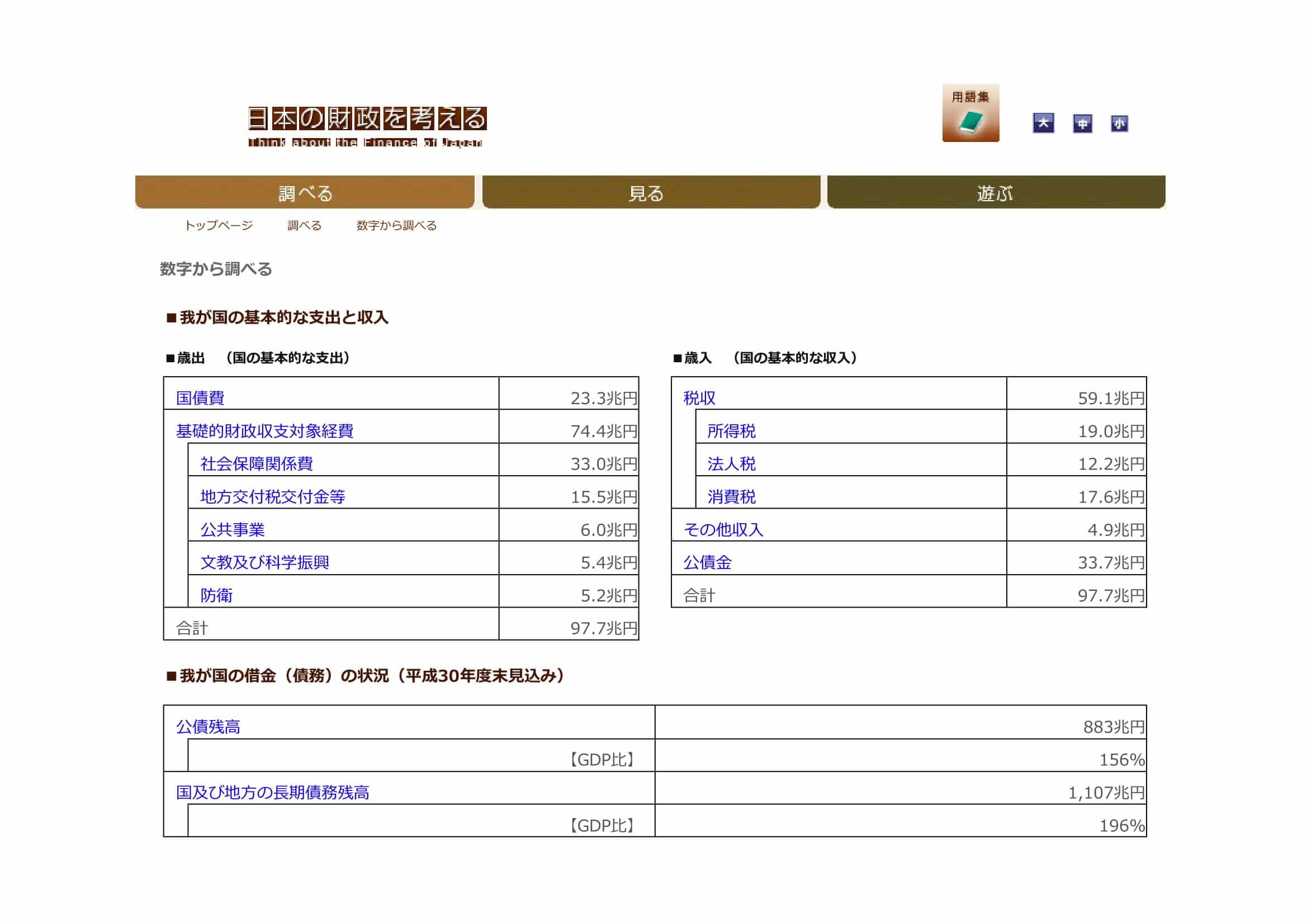This screenshot has height=924, width=1307.
Task: Click the 196% GDP ratio value
Action: coord(1122,826)
